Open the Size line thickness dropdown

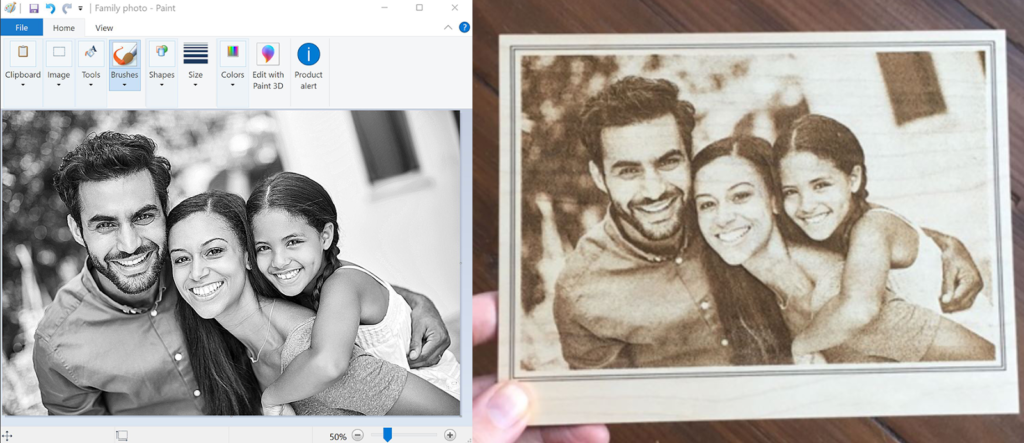[x=196, y=85]
